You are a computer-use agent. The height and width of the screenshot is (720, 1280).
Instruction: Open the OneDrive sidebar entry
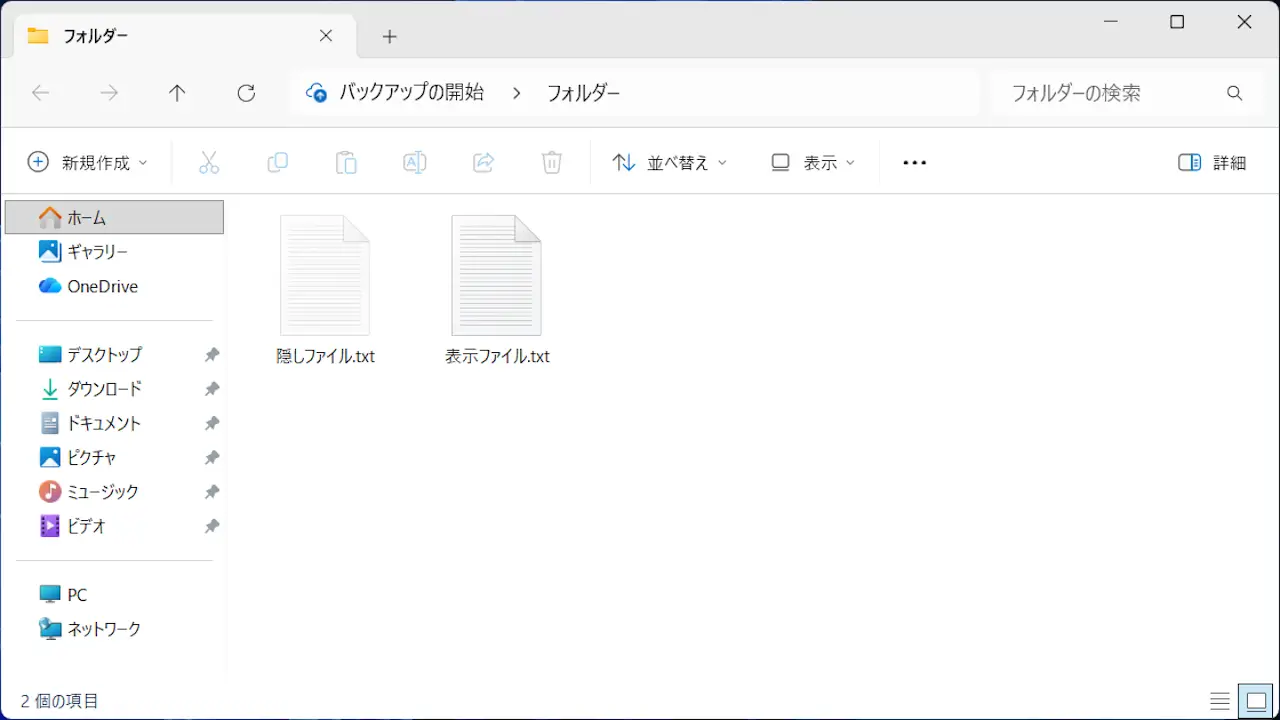[100, 286]
